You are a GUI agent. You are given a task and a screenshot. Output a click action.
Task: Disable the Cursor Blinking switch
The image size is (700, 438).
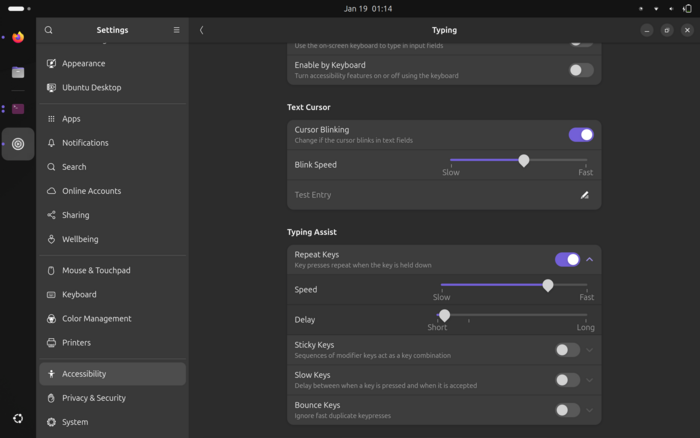coord(580,135)
